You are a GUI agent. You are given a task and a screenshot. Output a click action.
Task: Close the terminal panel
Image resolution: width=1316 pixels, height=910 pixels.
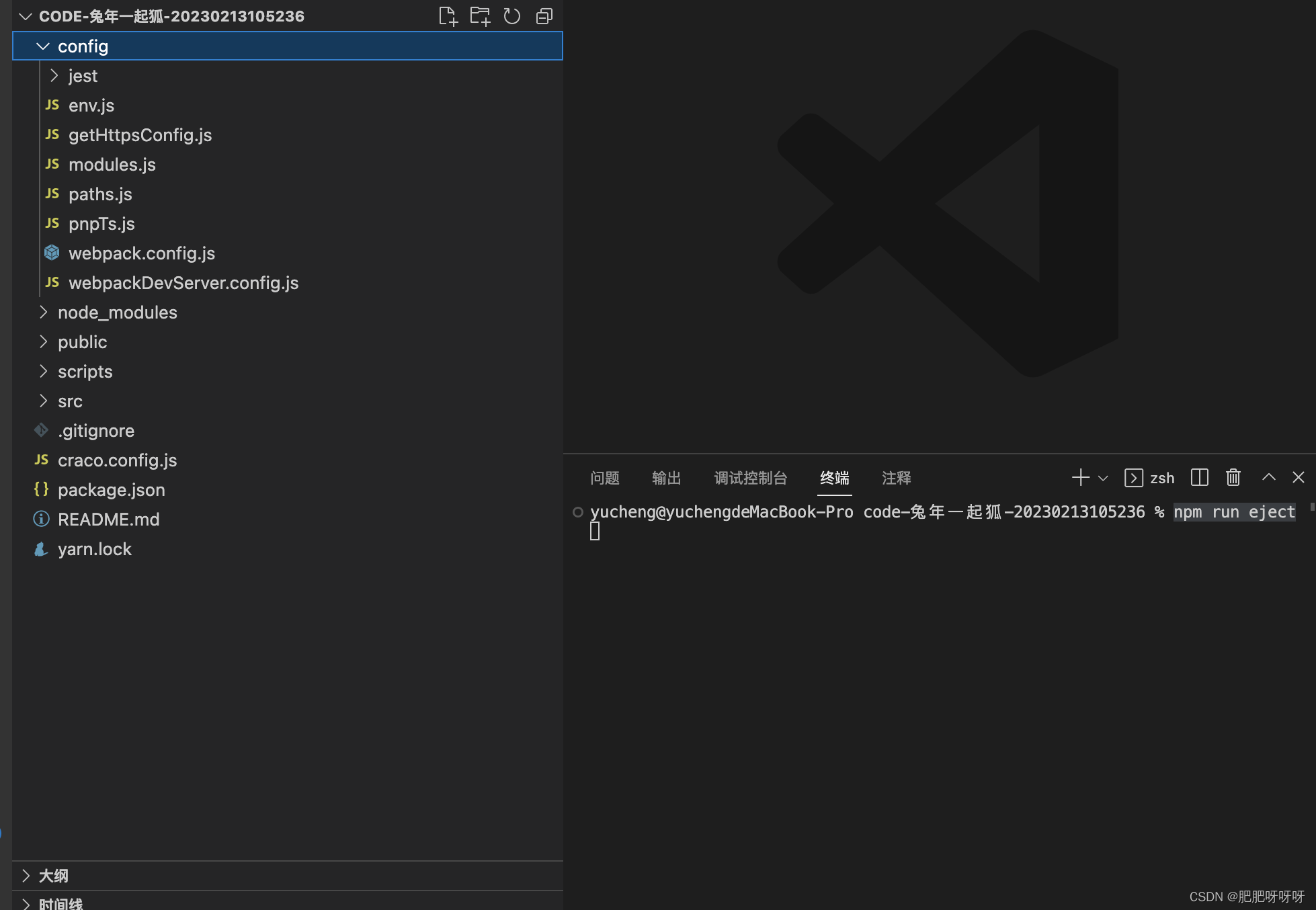click(1298, 477)
